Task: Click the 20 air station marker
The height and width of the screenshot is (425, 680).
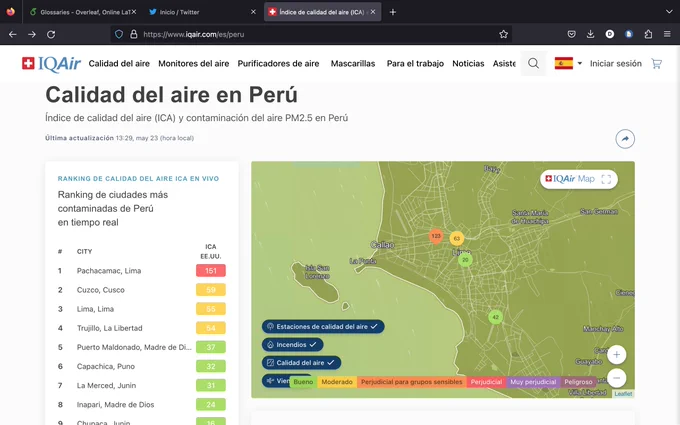Action: (x=465, y=260)
